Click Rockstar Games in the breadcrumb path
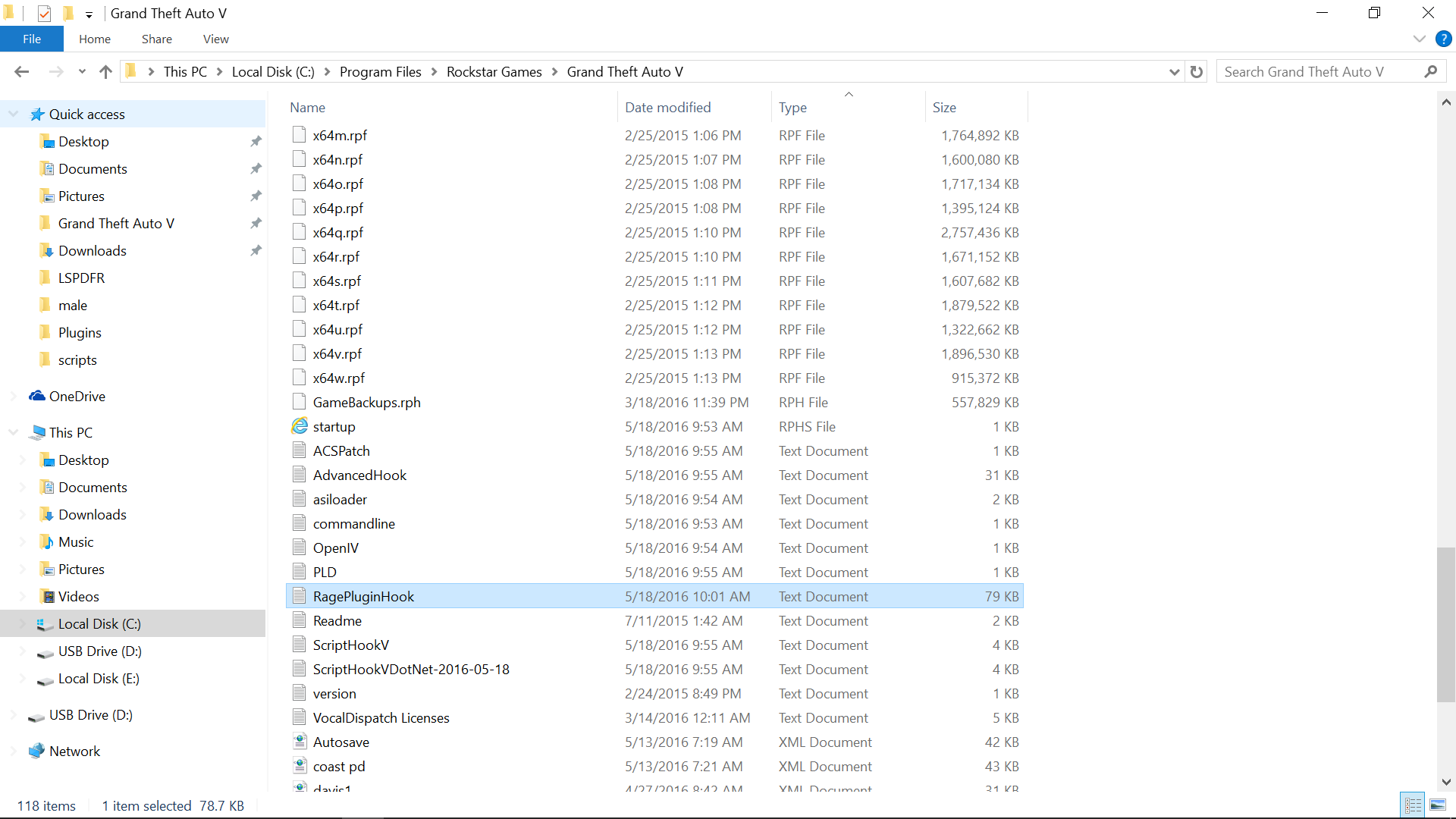The height and width of the screenshot is (819, 1456). tap(494, 72)
